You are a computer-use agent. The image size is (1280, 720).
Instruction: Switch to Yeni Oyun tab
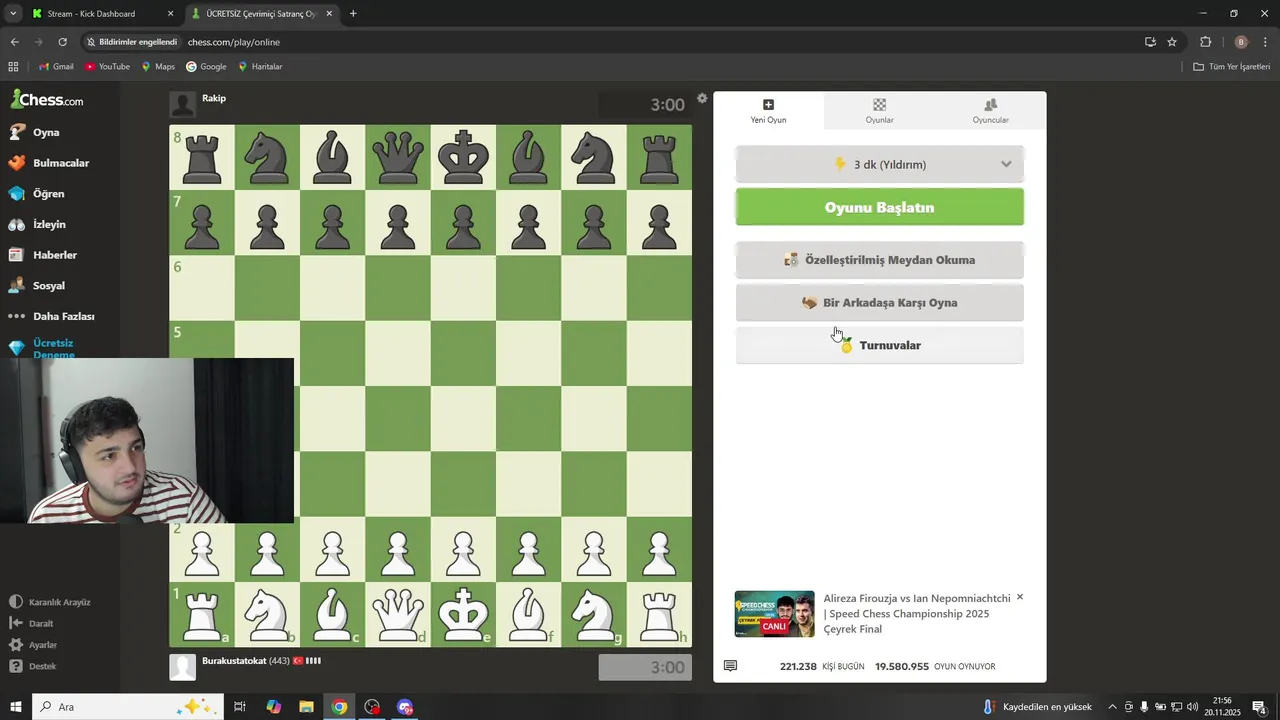coord(769,110)
